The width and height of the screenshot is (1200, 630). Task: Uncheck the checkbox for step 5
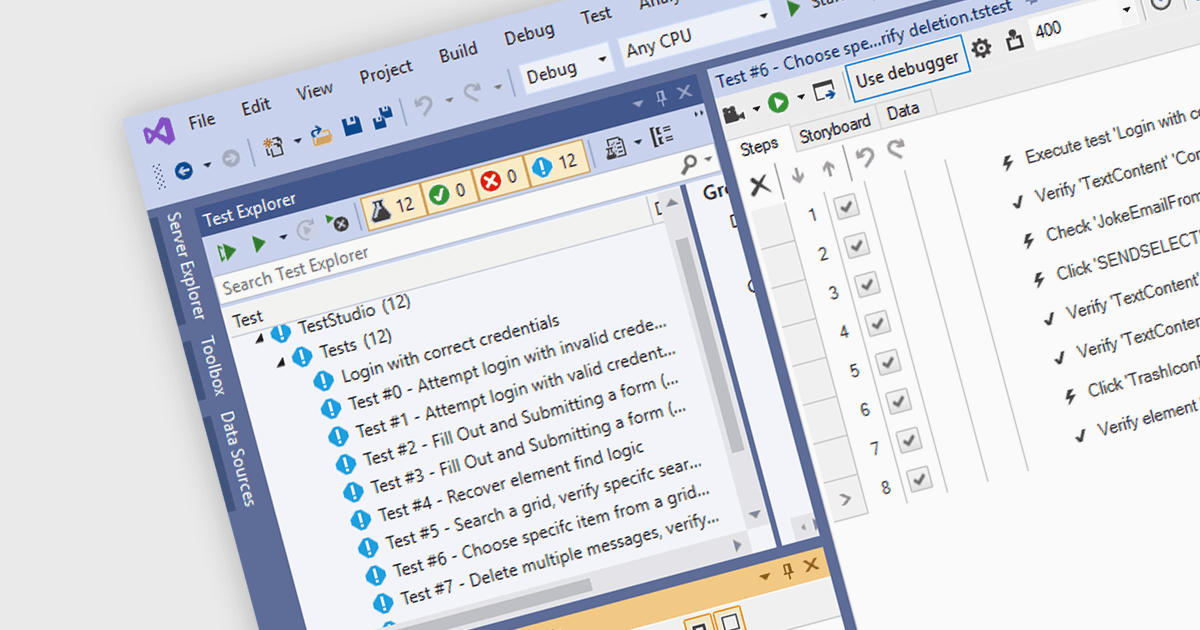click(x=888, y=362)
